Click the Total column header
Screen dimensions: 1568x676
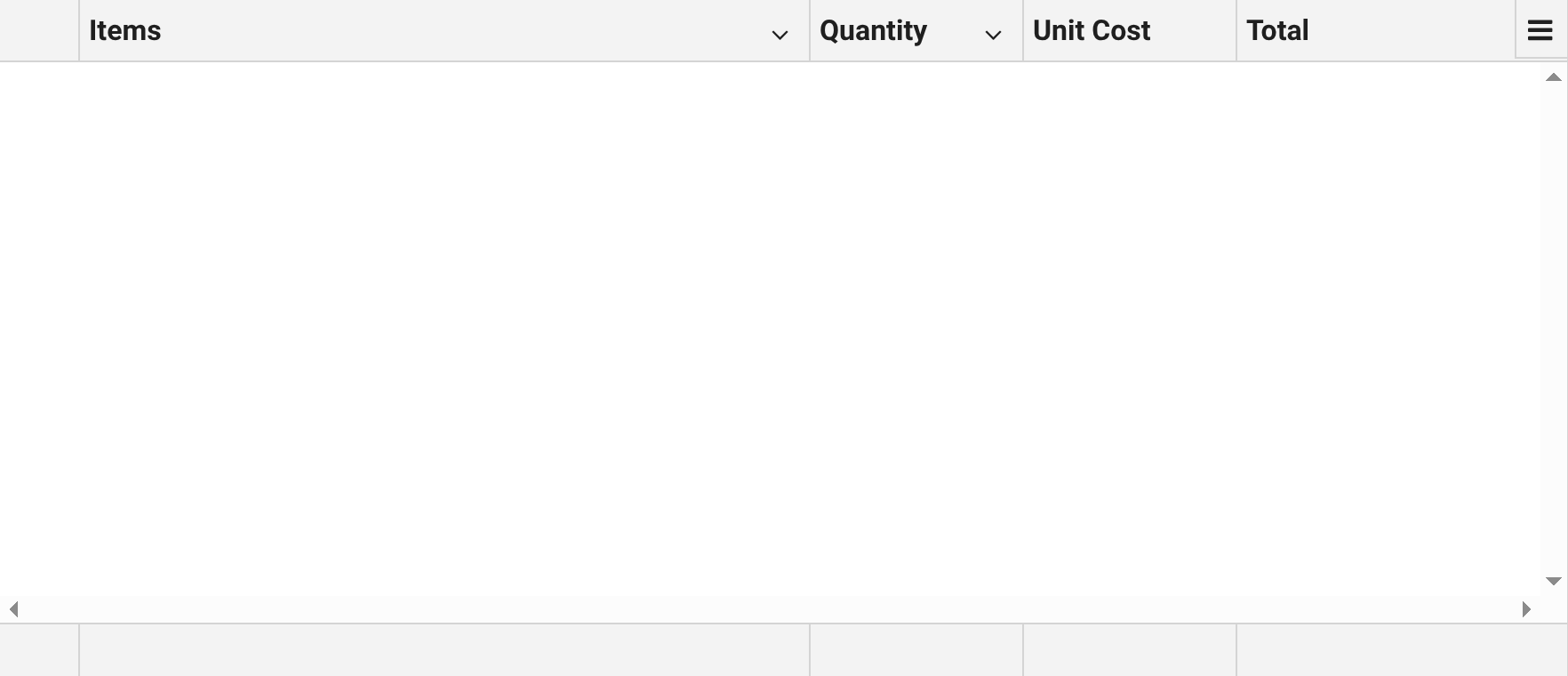pyautogui.click(x=1277, y=29)
